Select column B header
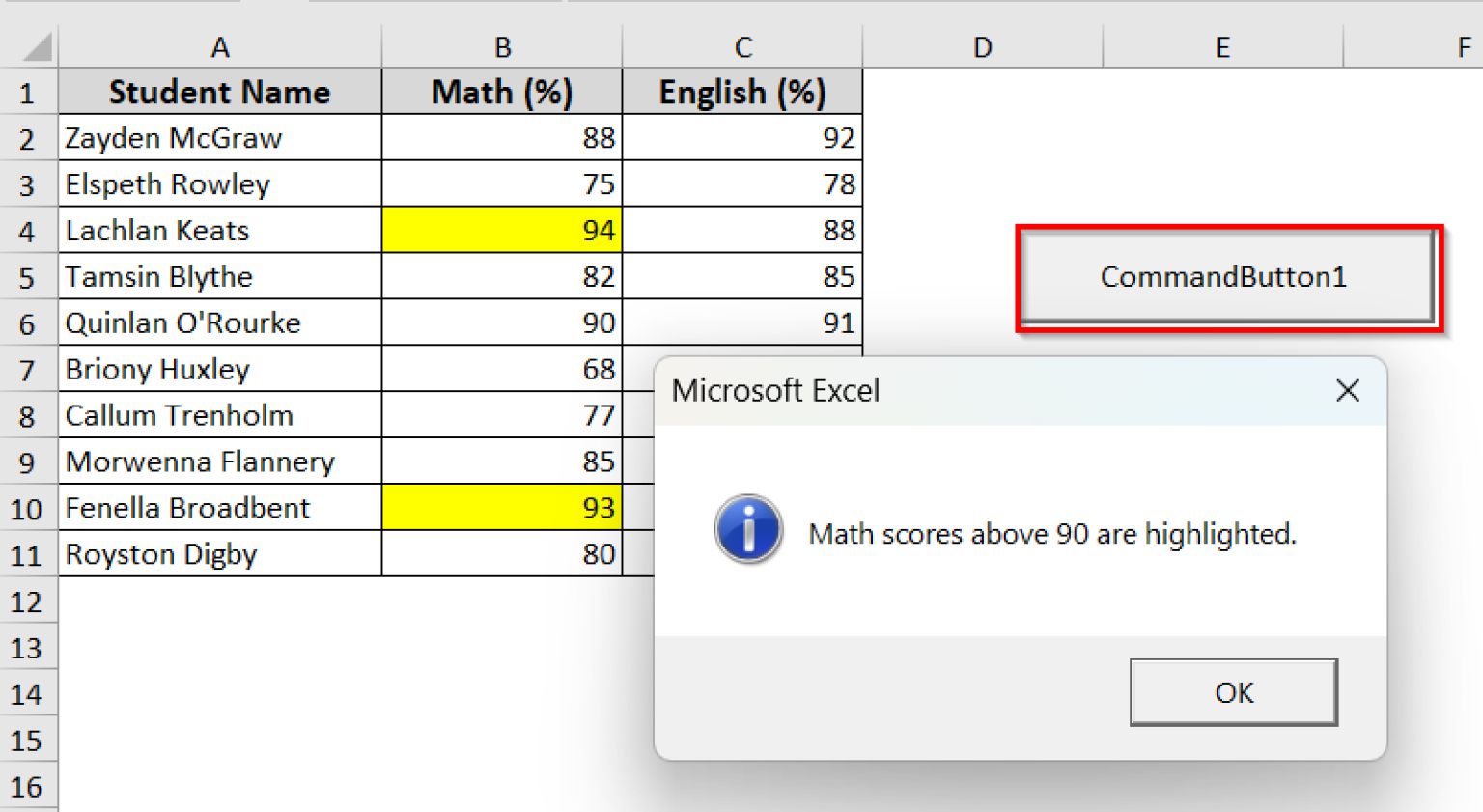Screen dimensions: 1483x812 [x=502, y=47]
